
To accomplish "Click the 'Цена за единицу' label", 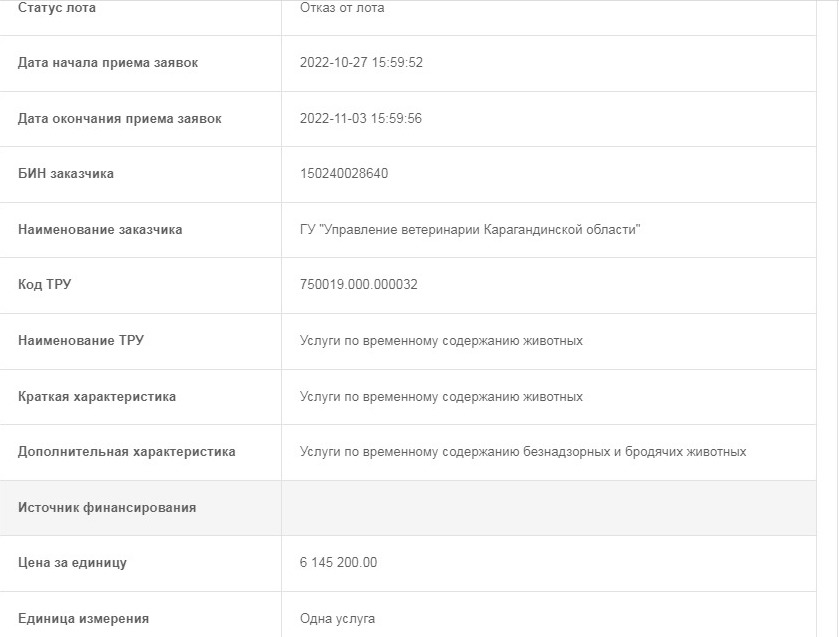I will pos(72,563).
